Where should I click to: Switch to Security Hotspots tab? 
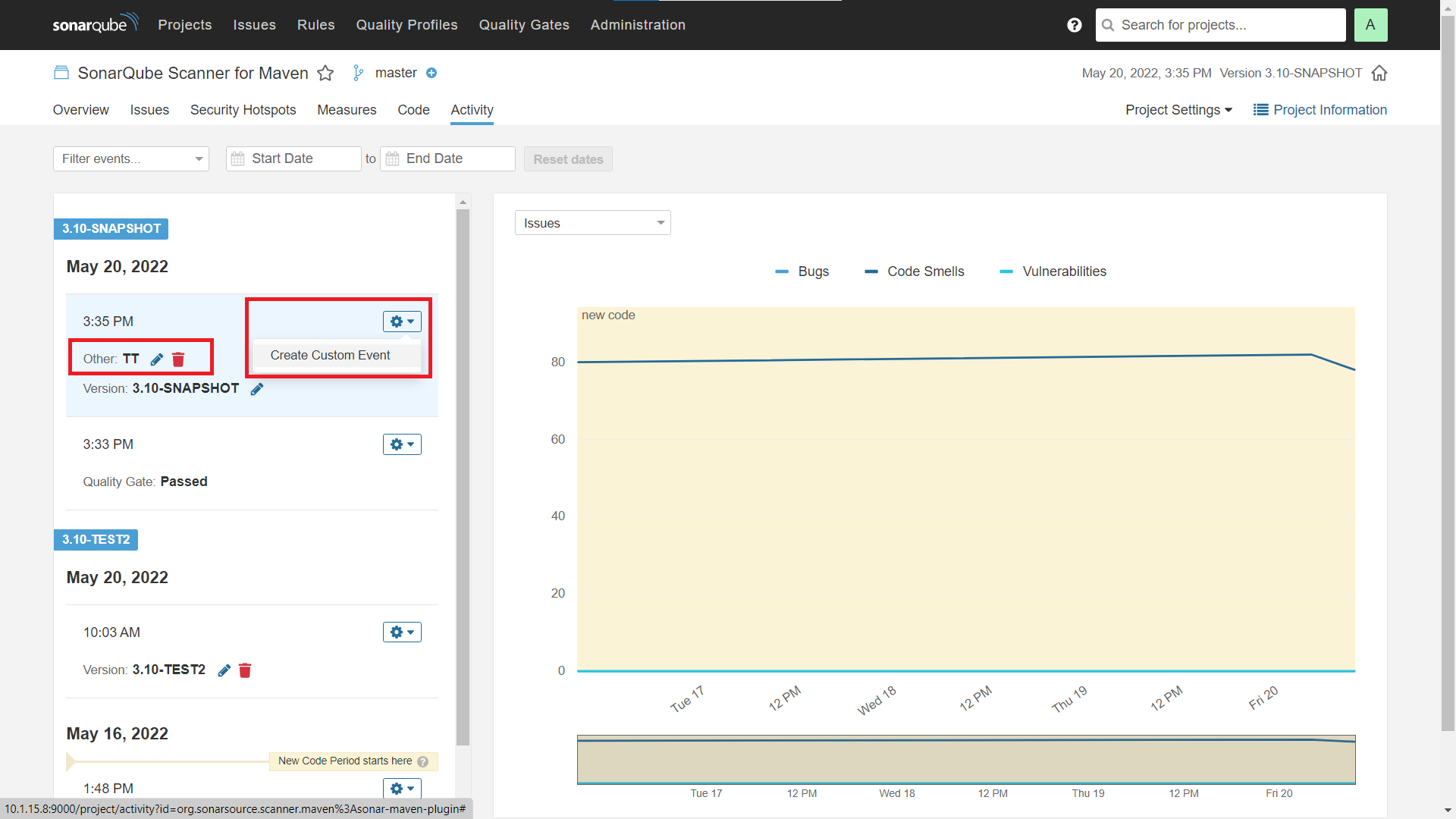click(243, 110)
